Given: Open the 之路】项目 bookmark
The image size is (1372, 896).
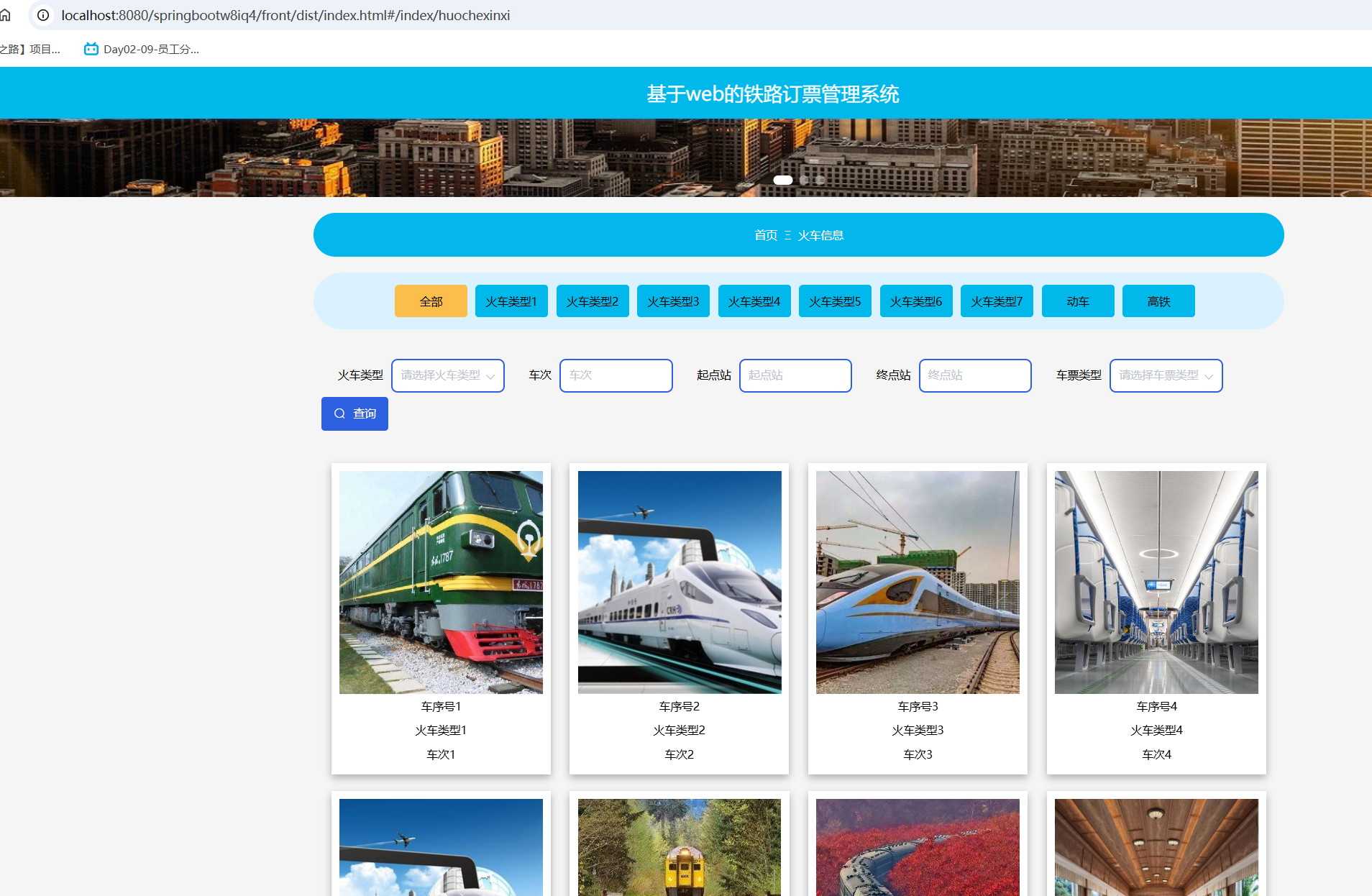Looking at the screenshot, I should [30, 49].
